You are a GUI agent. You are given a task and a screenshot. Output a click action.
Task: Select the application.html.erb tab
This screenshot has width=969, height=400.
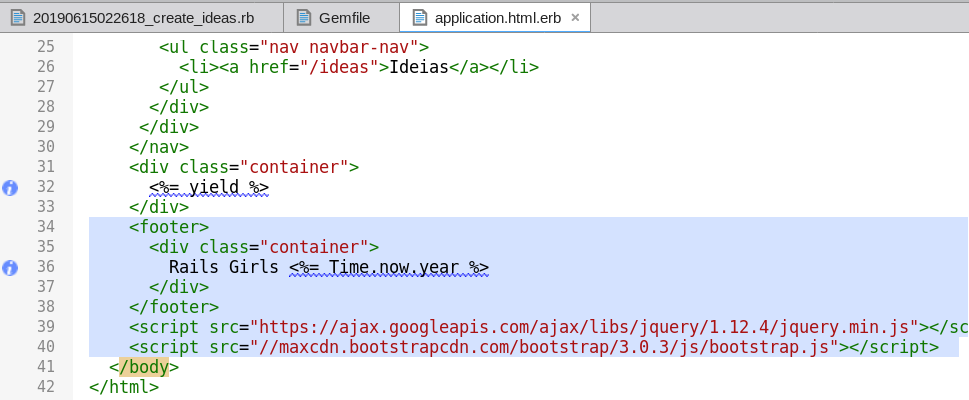[497, 17]
